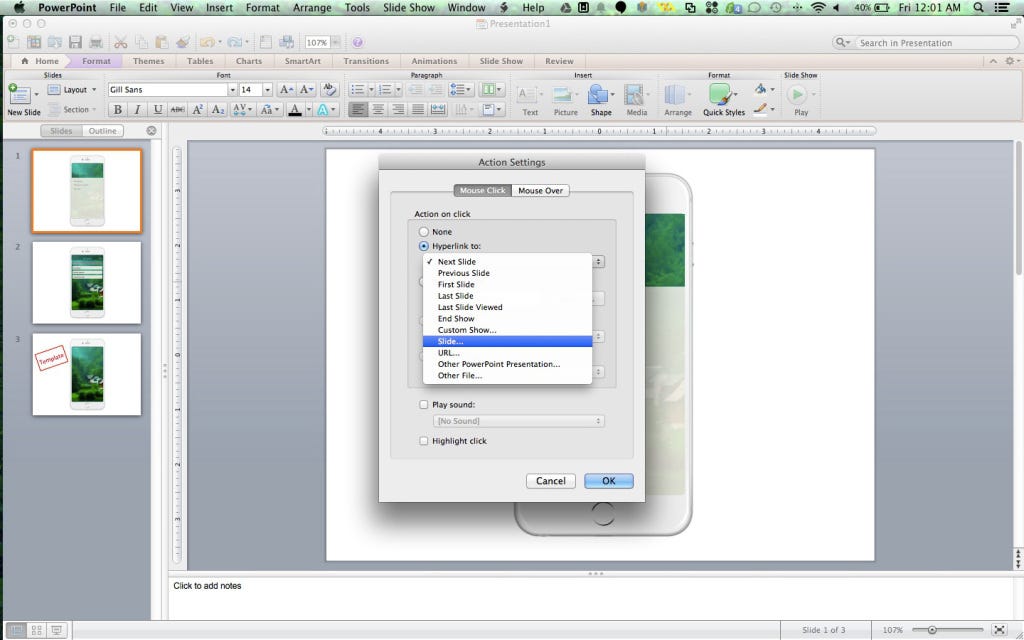Screen dimensions: 1024x640
Task: Click the Cut scissors icon
Action: [x=121, y=42]
